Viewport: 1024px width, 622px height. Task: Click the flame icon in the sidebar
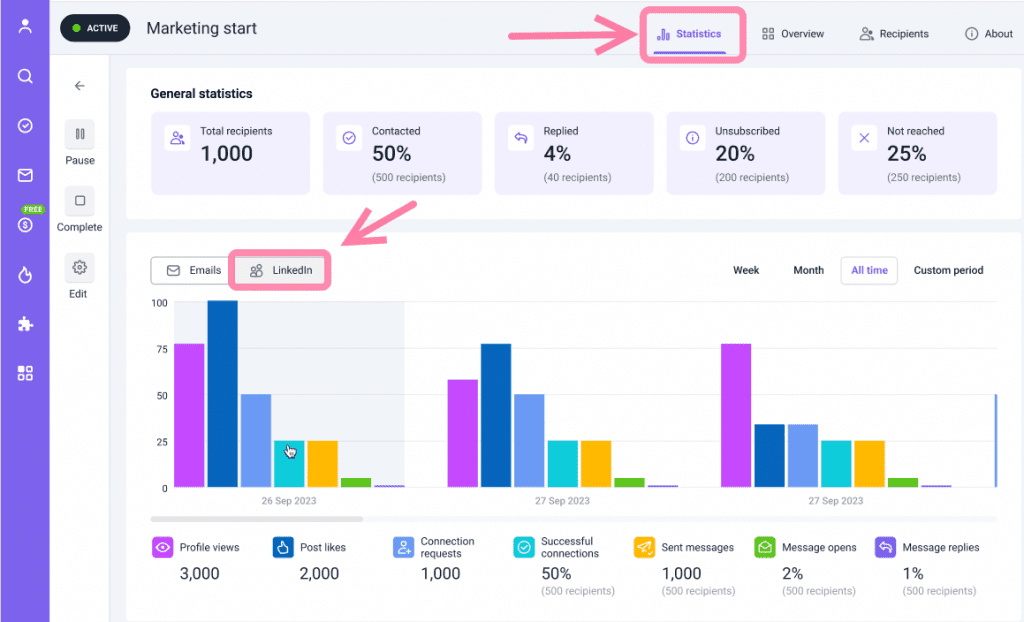pos(24,274)
